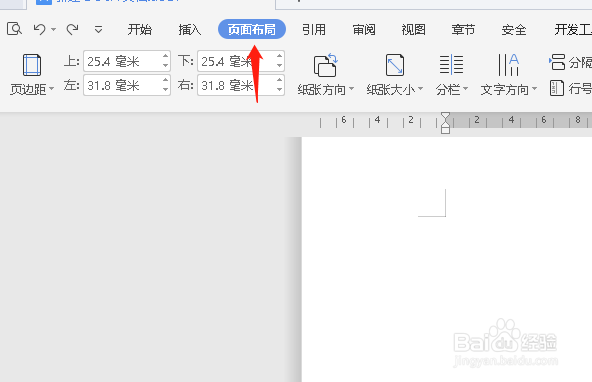This screenshot has height=382, width=592.
Task: Click the 上 margin input field
Action: [122, 61]
